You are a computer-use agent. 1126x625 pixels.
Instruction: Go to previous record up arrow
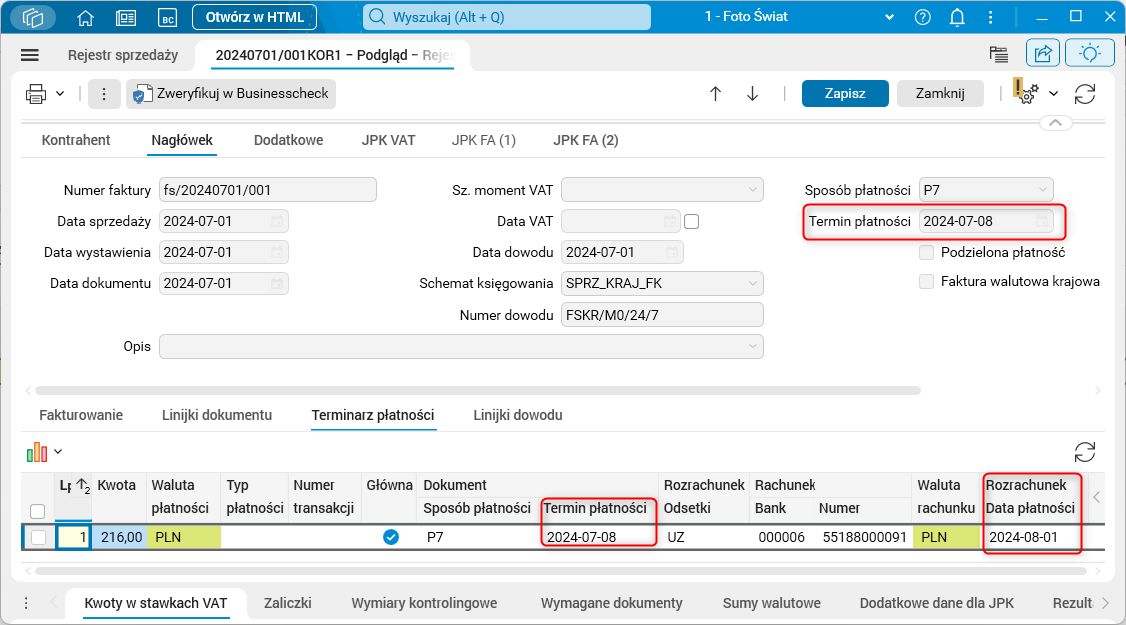[x=715, y=93]
